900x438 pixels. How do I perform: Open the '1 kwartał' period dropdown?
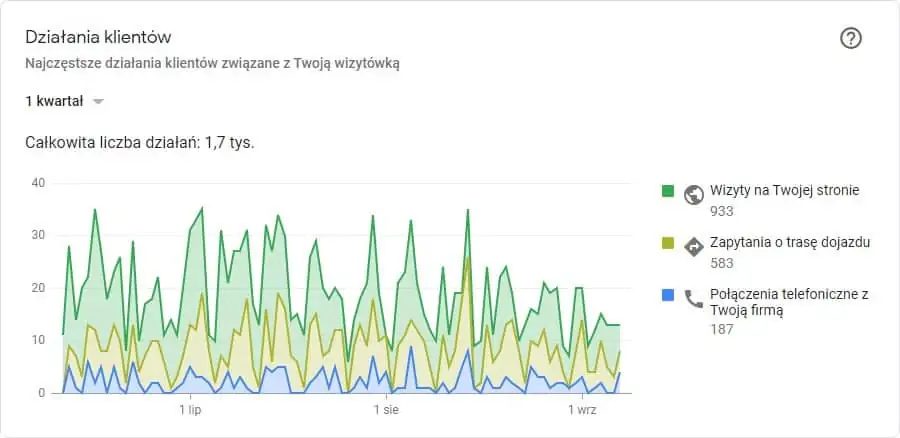[x=64, y=102]
